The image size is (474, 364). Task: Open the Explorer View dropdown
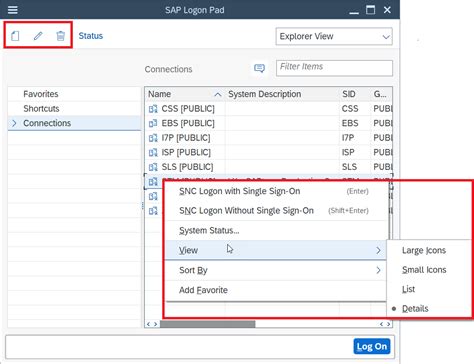334,36
